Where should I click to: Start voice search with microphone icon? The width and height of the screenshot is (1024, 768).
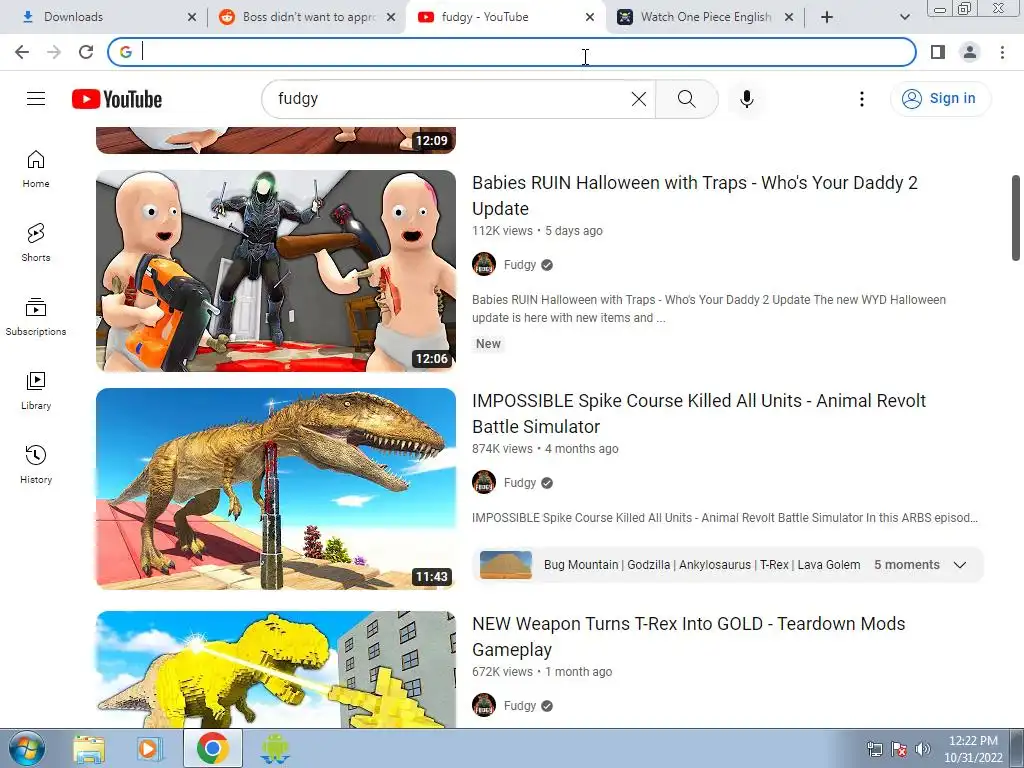746,99
